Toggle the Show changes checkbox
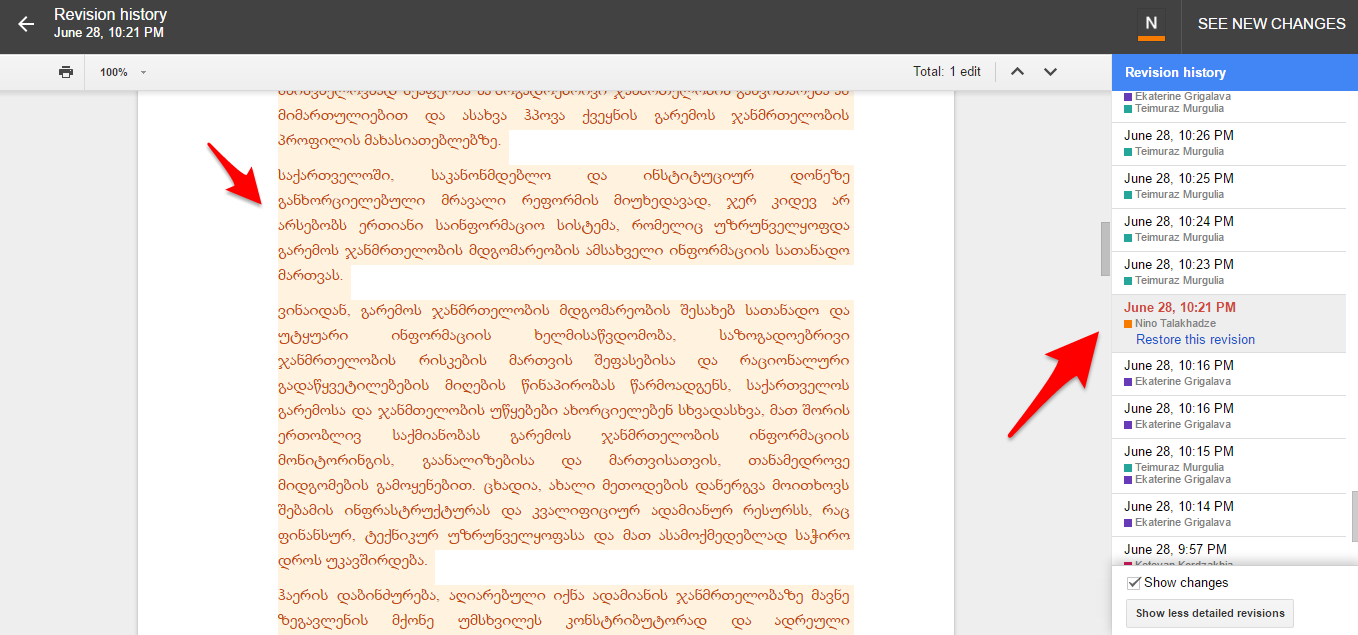 pos(1134,583)
